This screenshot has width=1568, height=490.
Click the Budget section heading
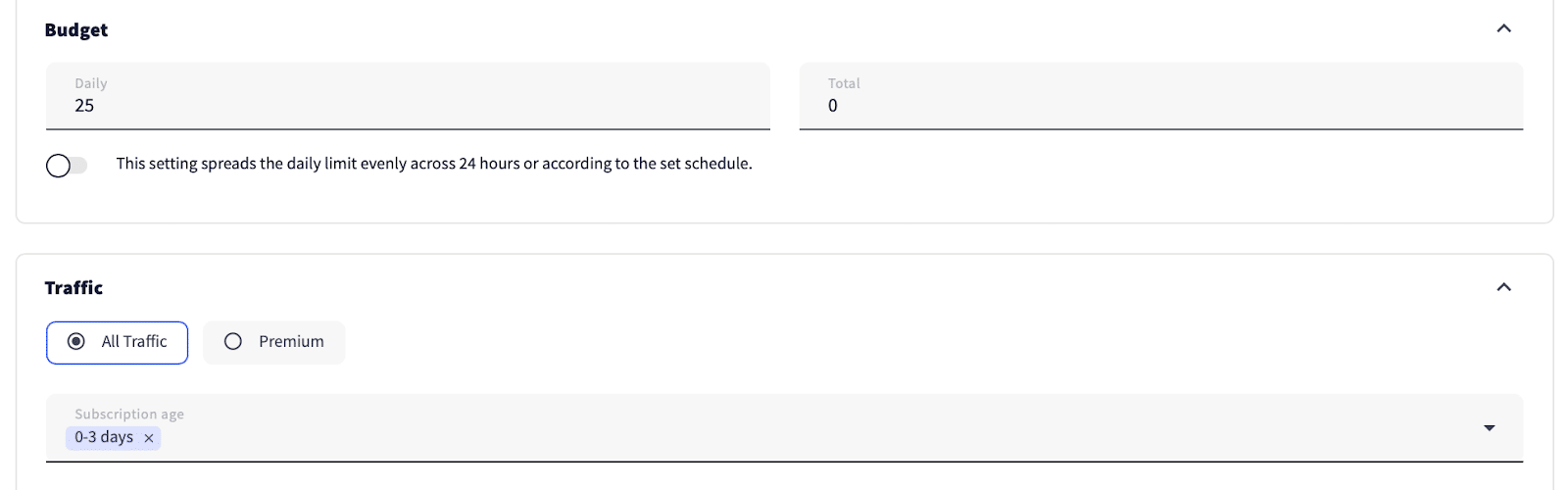76,30
